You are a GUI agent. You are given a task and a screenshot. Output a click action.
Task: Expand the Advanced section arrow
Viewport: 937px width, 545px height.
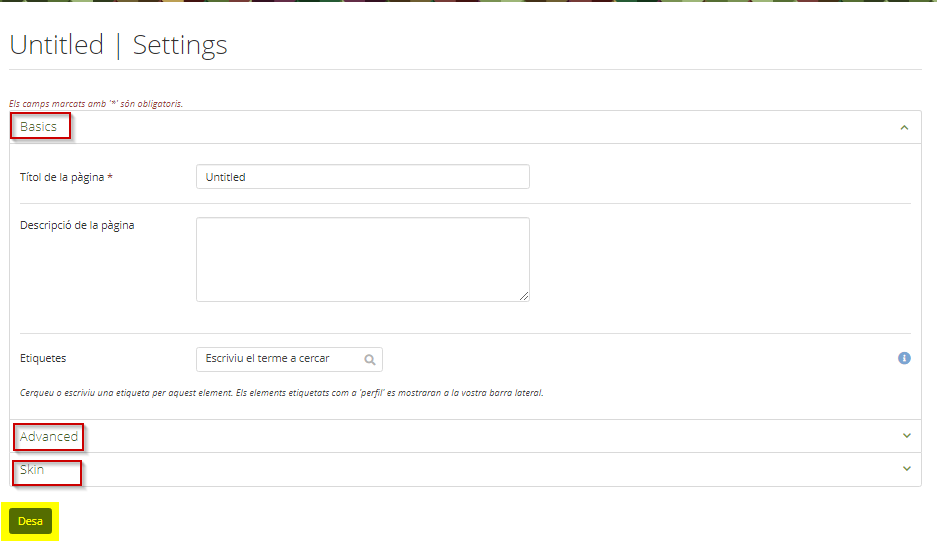click(x=907, y=436)
